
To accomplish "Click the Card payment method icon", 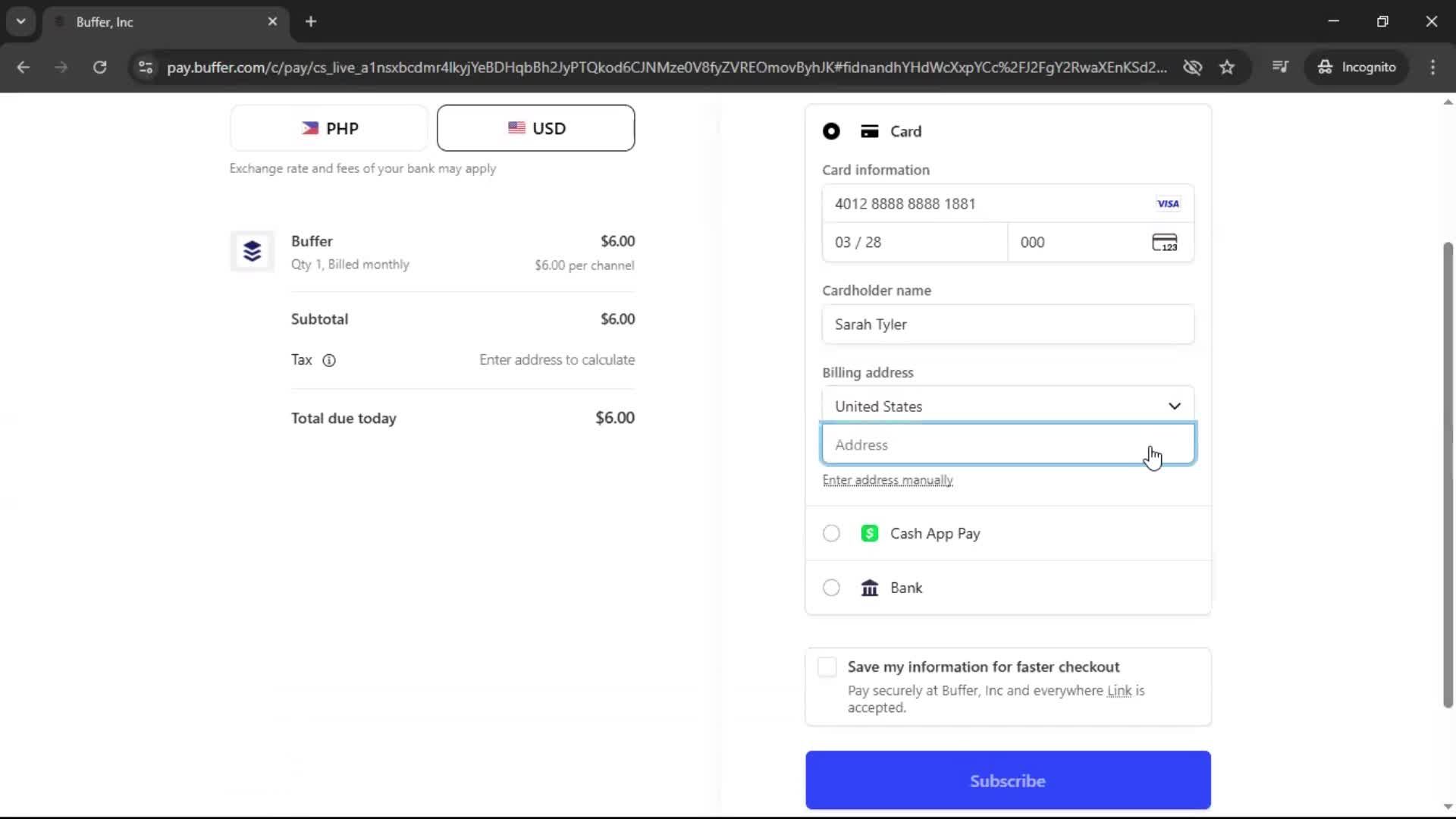I will pyautogui.click(x=869, y=130).
